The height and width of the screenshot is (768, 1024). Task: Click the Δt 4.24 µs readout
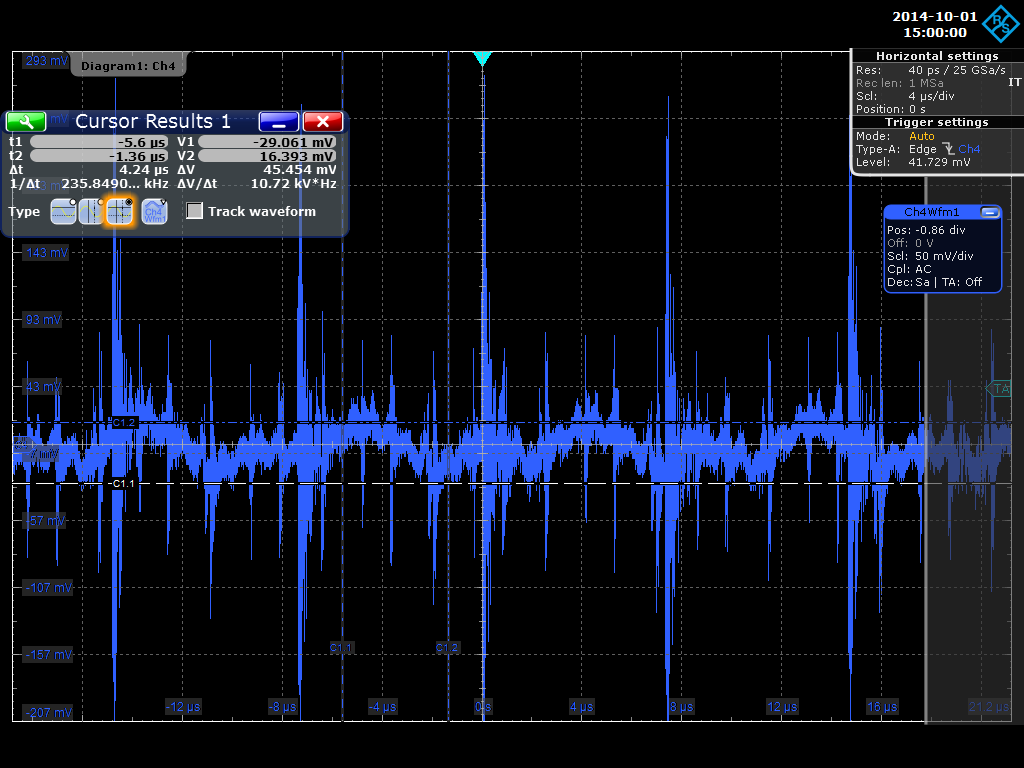[x=144, y=170]
